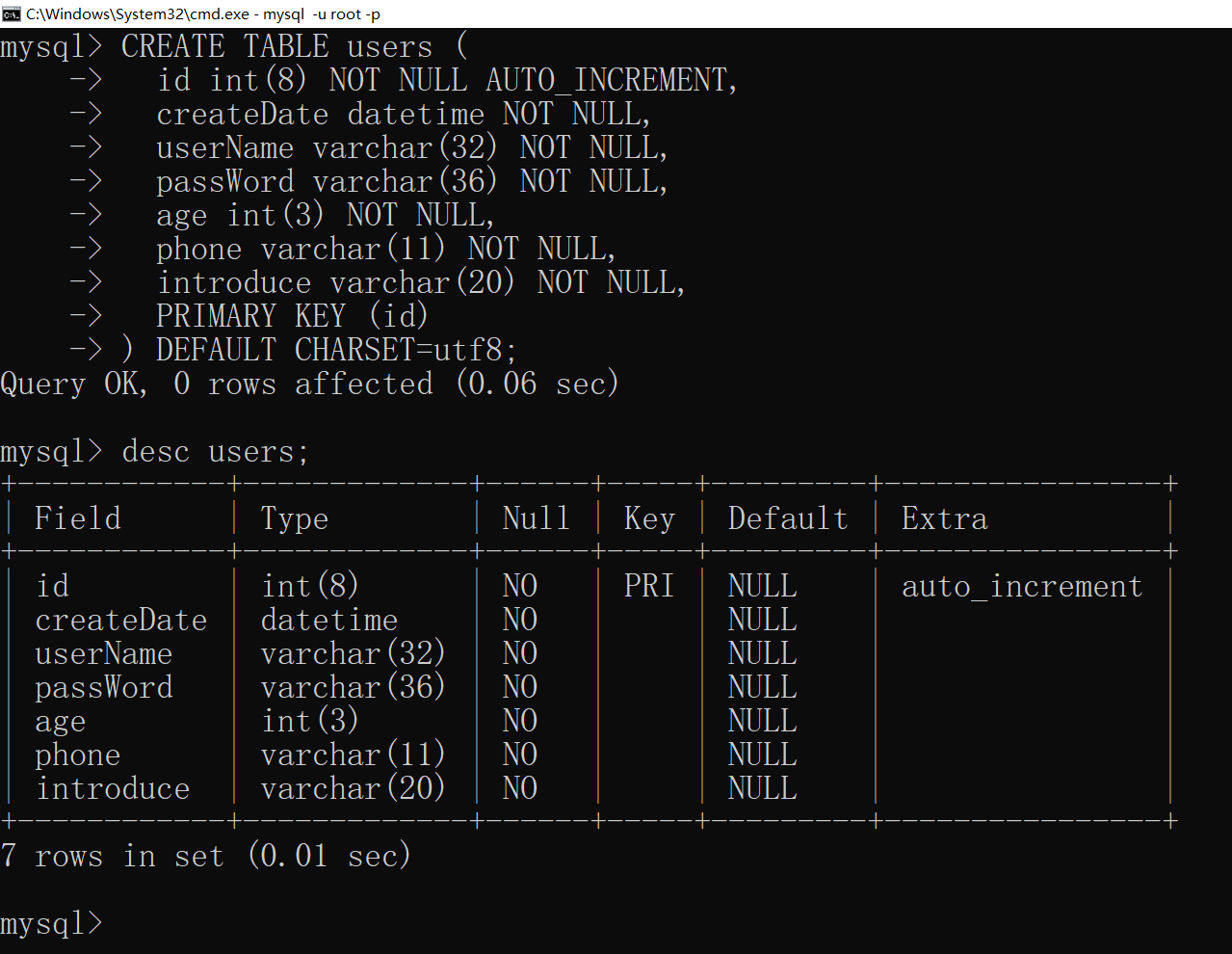Screen dimensions: 1232x954
Task: Click 'varchar(11)' in the Type column
Action: point(353,755)
